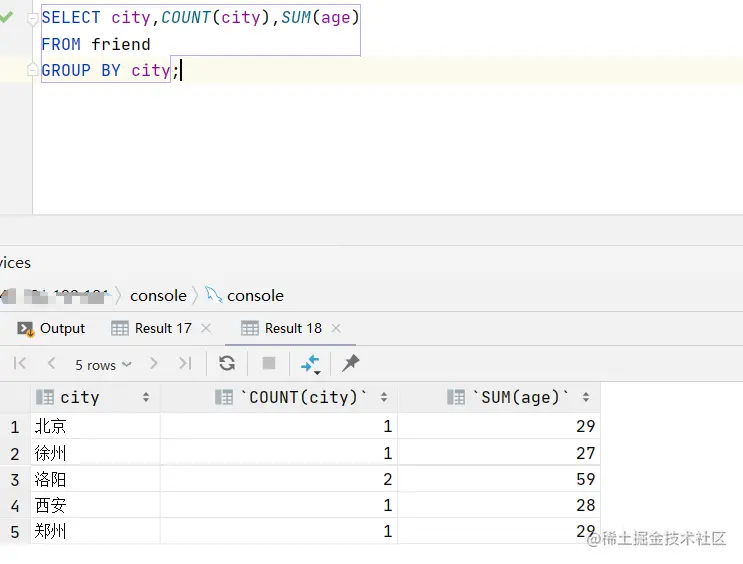The height and width of the screenshot is (564, 743).
Task: Click the Output tab's console icon
Action: [26, 328]
